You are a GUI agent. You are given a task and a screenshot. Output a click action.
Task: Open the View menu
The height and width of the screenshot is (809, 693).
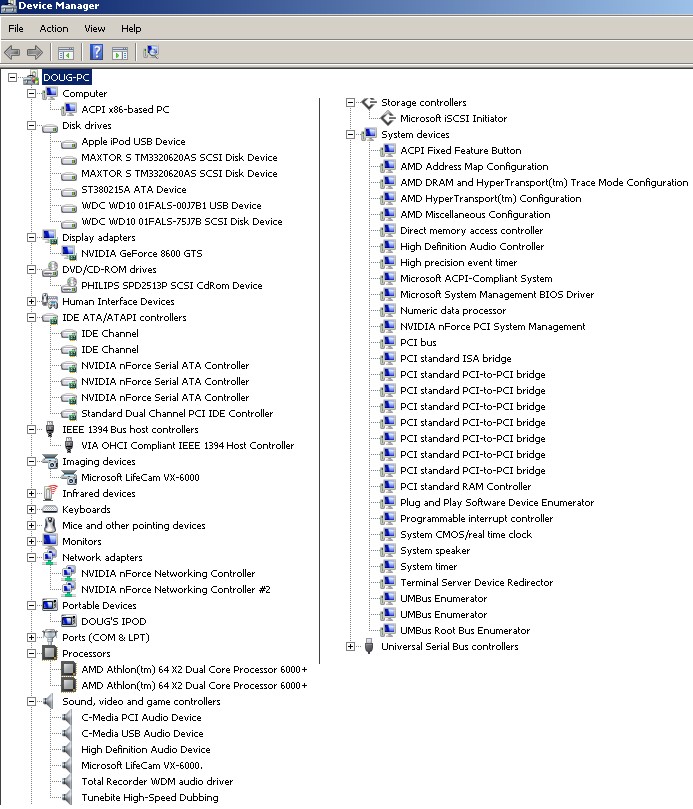pos(94,28)
